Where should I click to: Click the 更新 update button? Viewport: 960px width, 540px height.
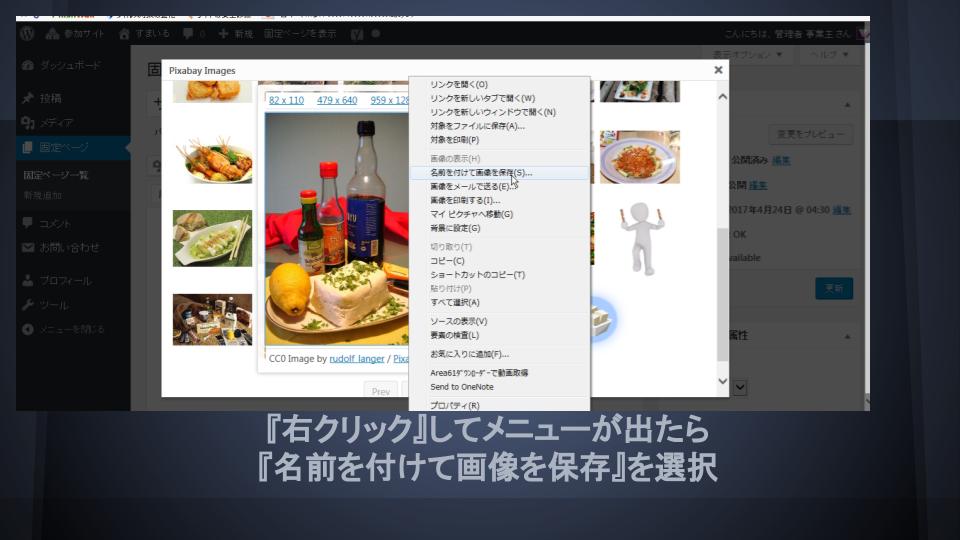[x=833, y=288]
